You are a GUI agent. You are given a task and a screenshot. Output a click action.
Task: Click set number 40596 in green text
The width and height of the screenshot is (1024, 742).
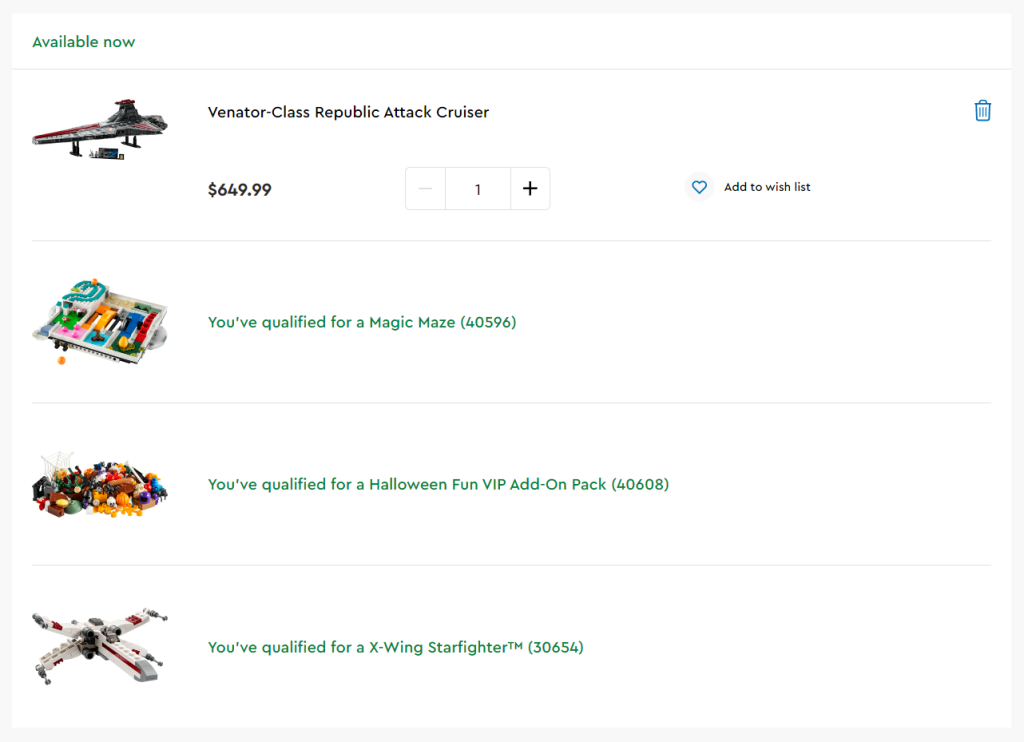pos(488,322)
